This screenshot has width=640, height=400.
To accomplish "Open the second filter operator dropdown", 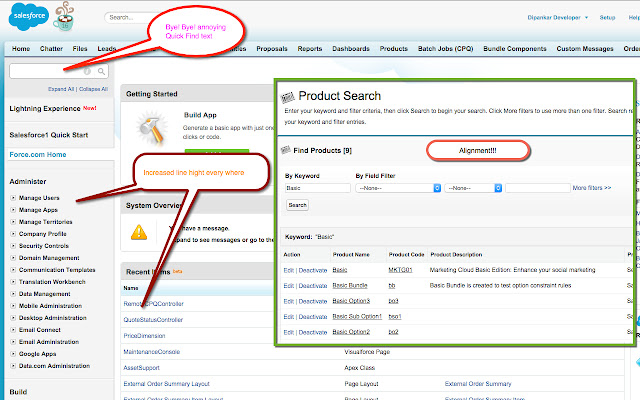I will (473, 188).
